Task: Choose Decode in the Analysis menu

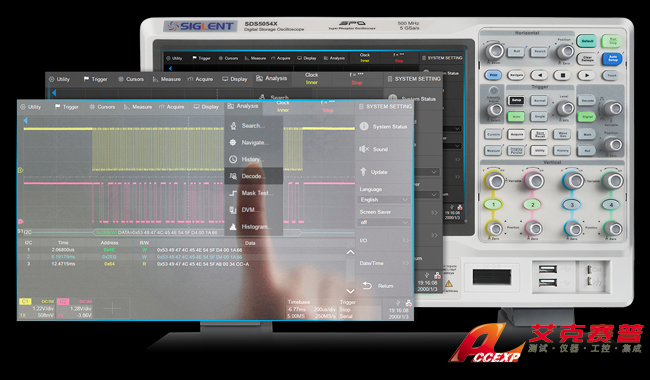Action: (x=253, y=176)
